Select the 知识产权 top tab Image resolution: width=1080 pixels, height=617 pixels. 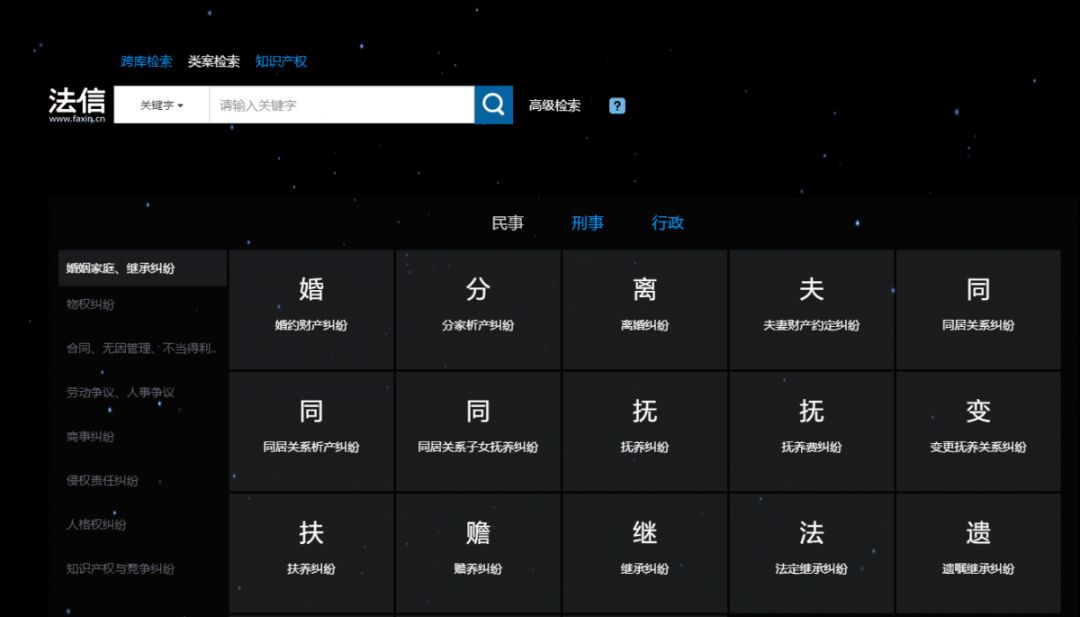[281, 62]
